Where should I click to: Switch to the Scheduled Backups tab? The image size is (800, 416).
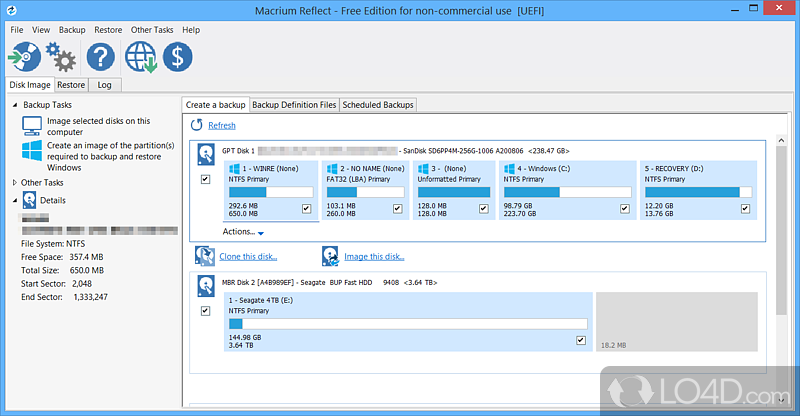click(x=378, y=104)
